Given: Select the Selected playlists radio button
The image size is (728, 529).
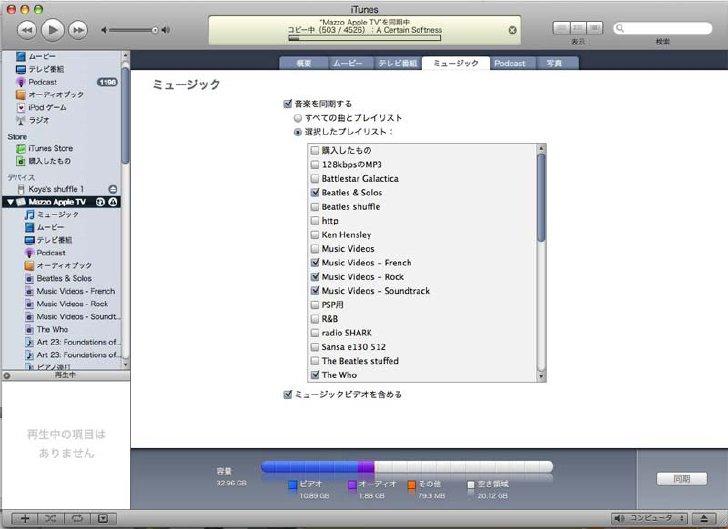Looking at the screenshot, I should 298,132.
